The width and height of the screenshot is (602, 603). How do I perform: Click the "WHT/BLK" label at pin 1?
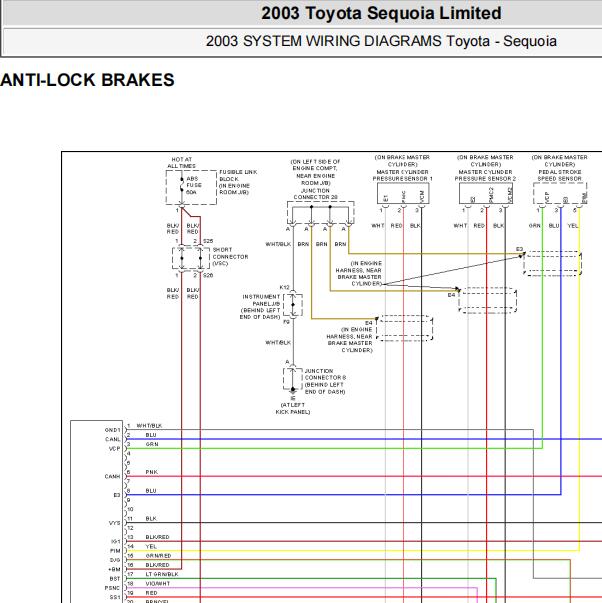tap(149, 426)
